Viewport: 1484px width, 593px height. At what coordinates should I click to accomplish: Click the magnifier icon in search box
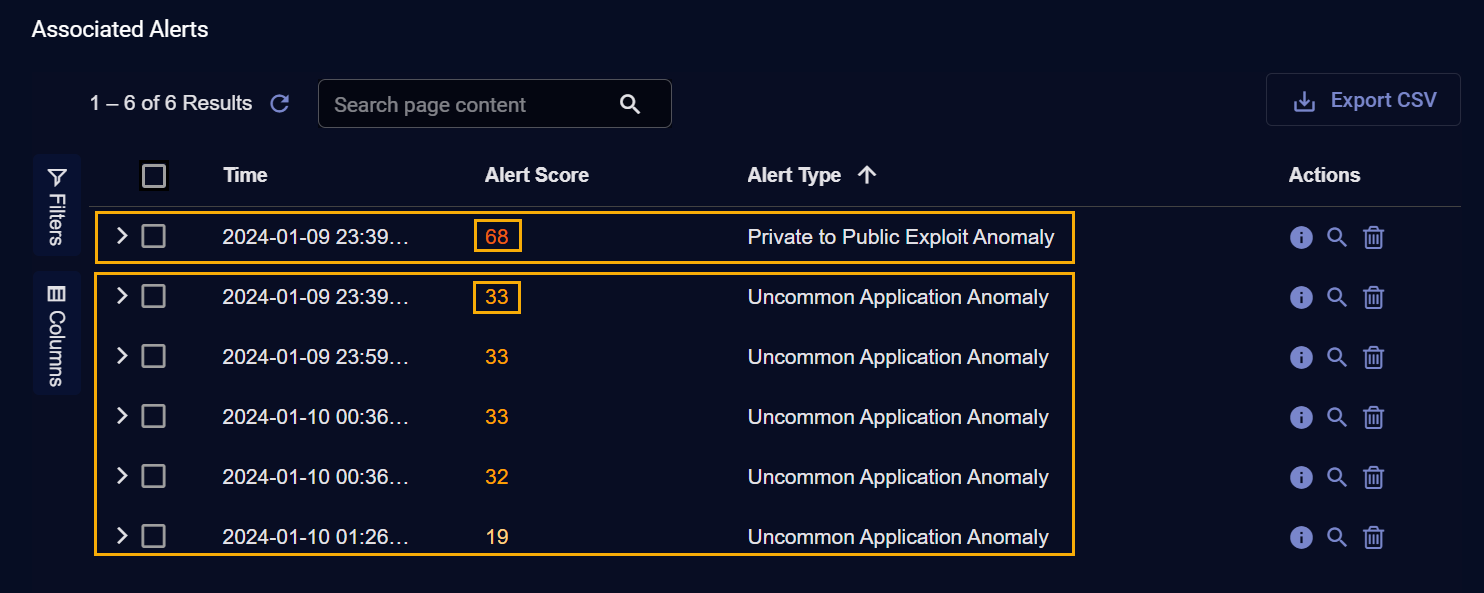pyautogui.click(x=630, y=104)
